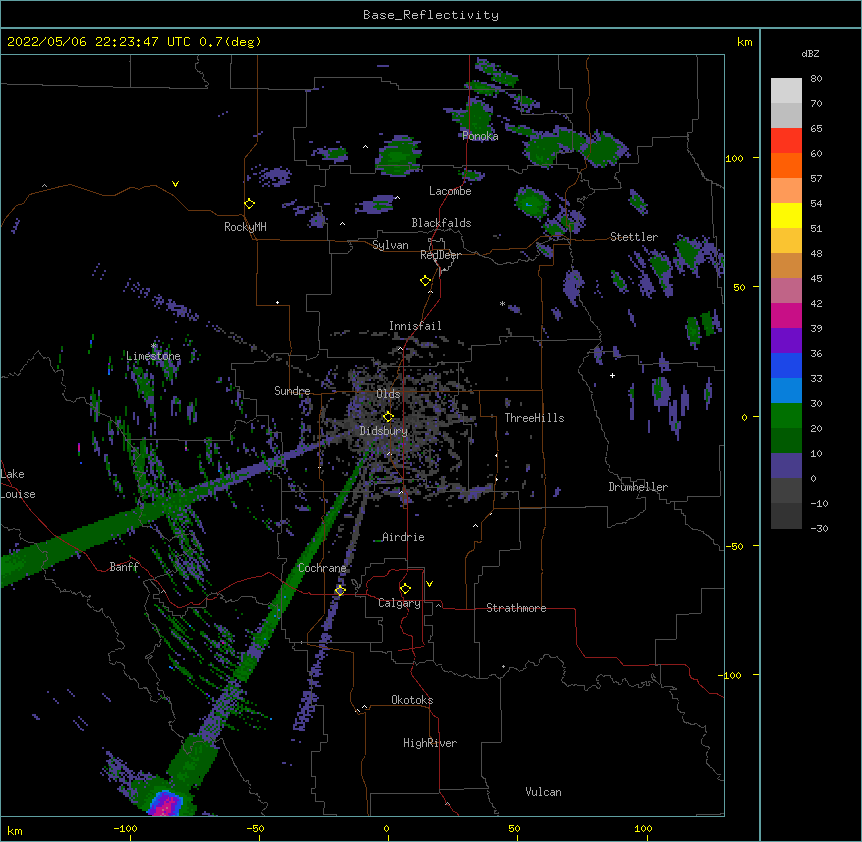
Task: Click the Sundre label
Action: pyautogui.click(x=292, y=391)
